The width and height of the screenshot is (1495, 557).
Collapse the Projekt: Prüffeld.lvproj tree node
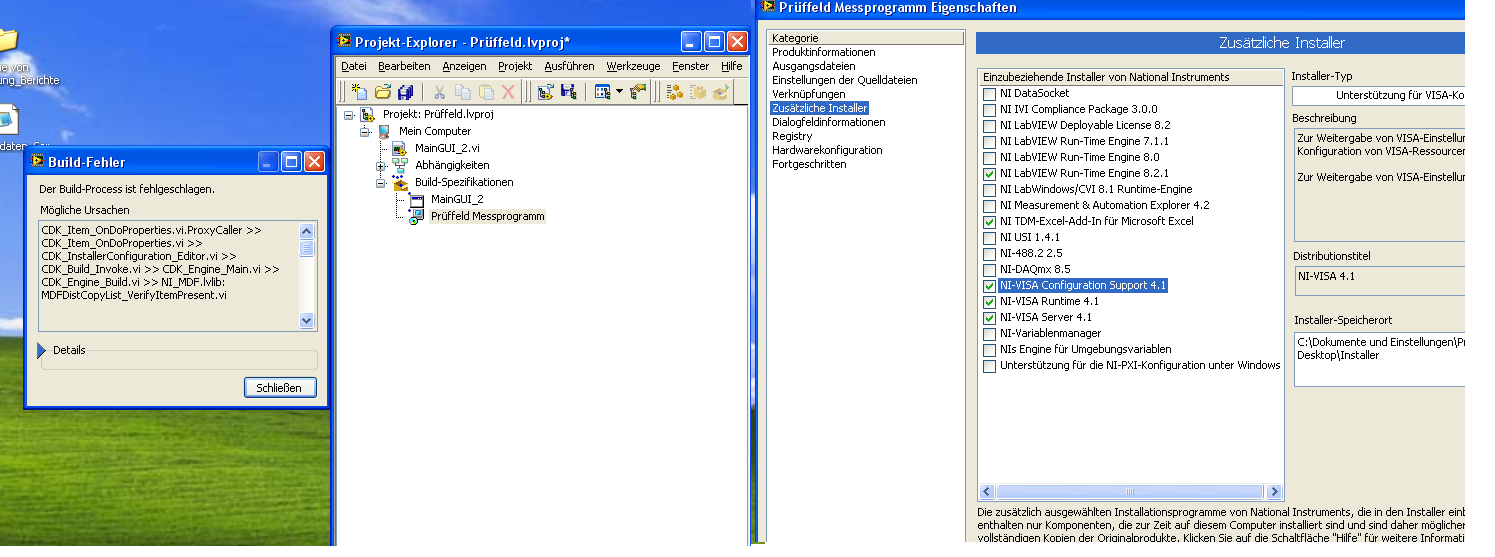tap(349, 115)
